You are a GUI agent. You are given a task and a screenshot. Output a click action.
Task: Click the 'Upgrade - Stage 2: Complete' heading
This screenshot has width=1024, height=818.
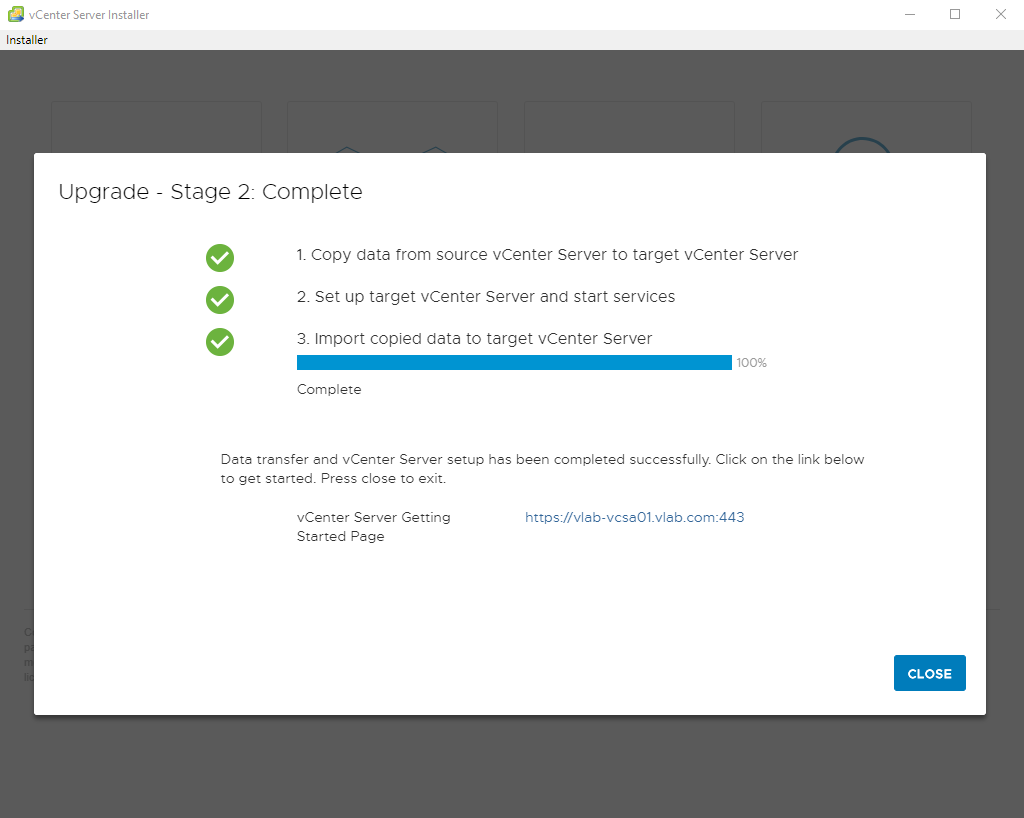210,192
